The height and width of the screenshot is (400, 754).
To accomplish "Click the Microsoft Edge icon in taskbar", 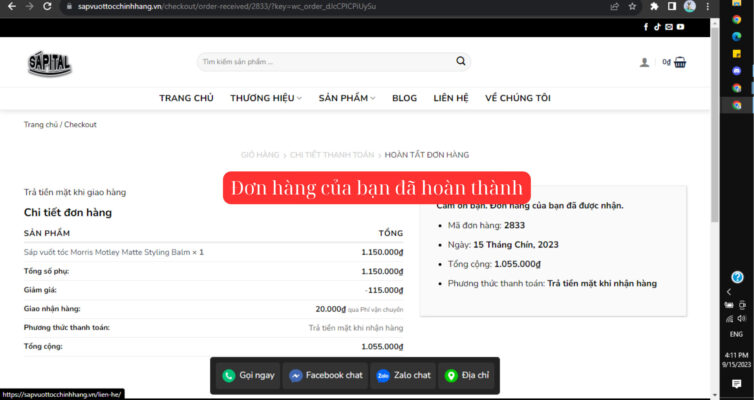I will 737,37.
